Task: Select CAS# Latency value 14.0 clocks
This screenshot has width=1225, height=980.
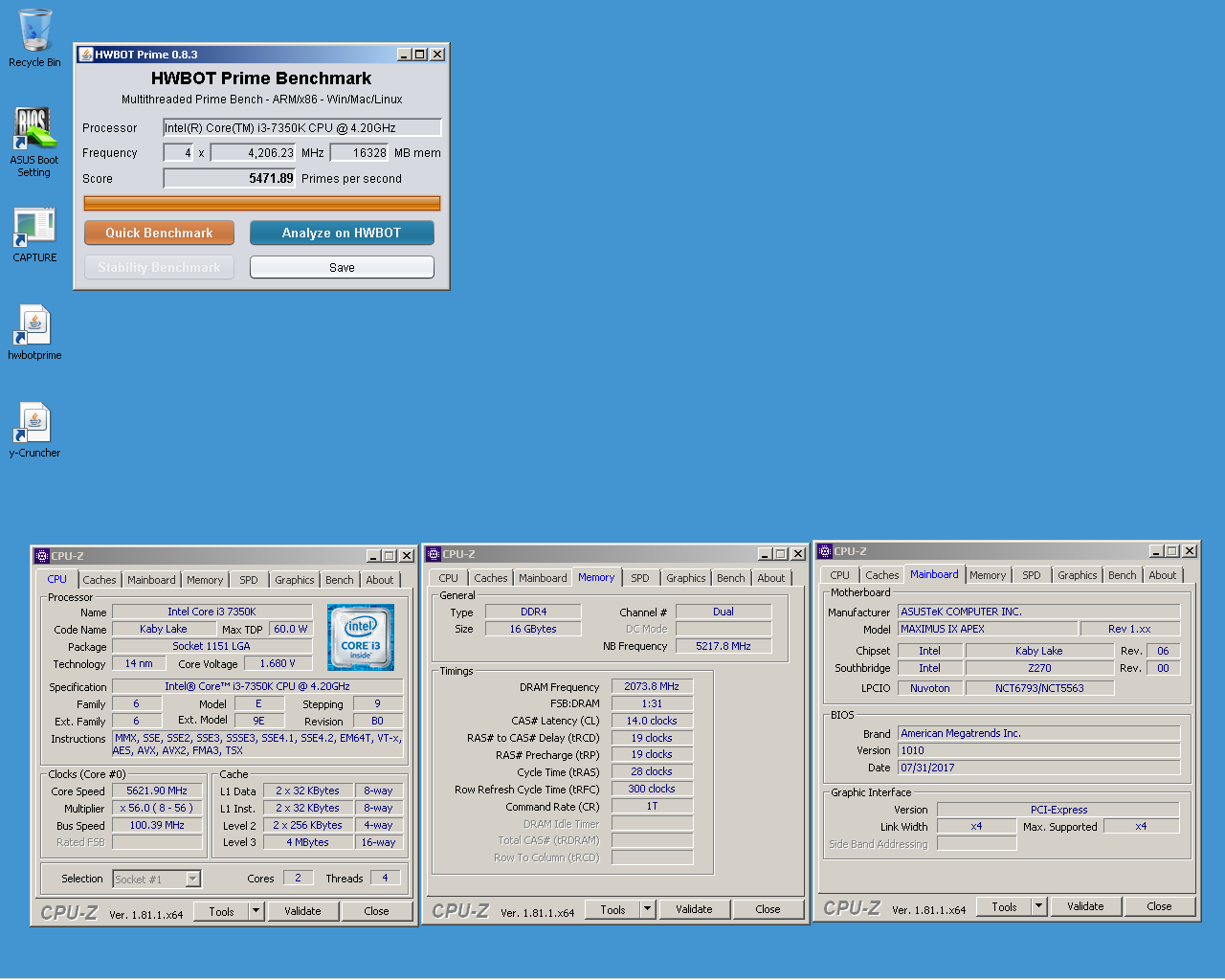Action: tap(652, 721)
